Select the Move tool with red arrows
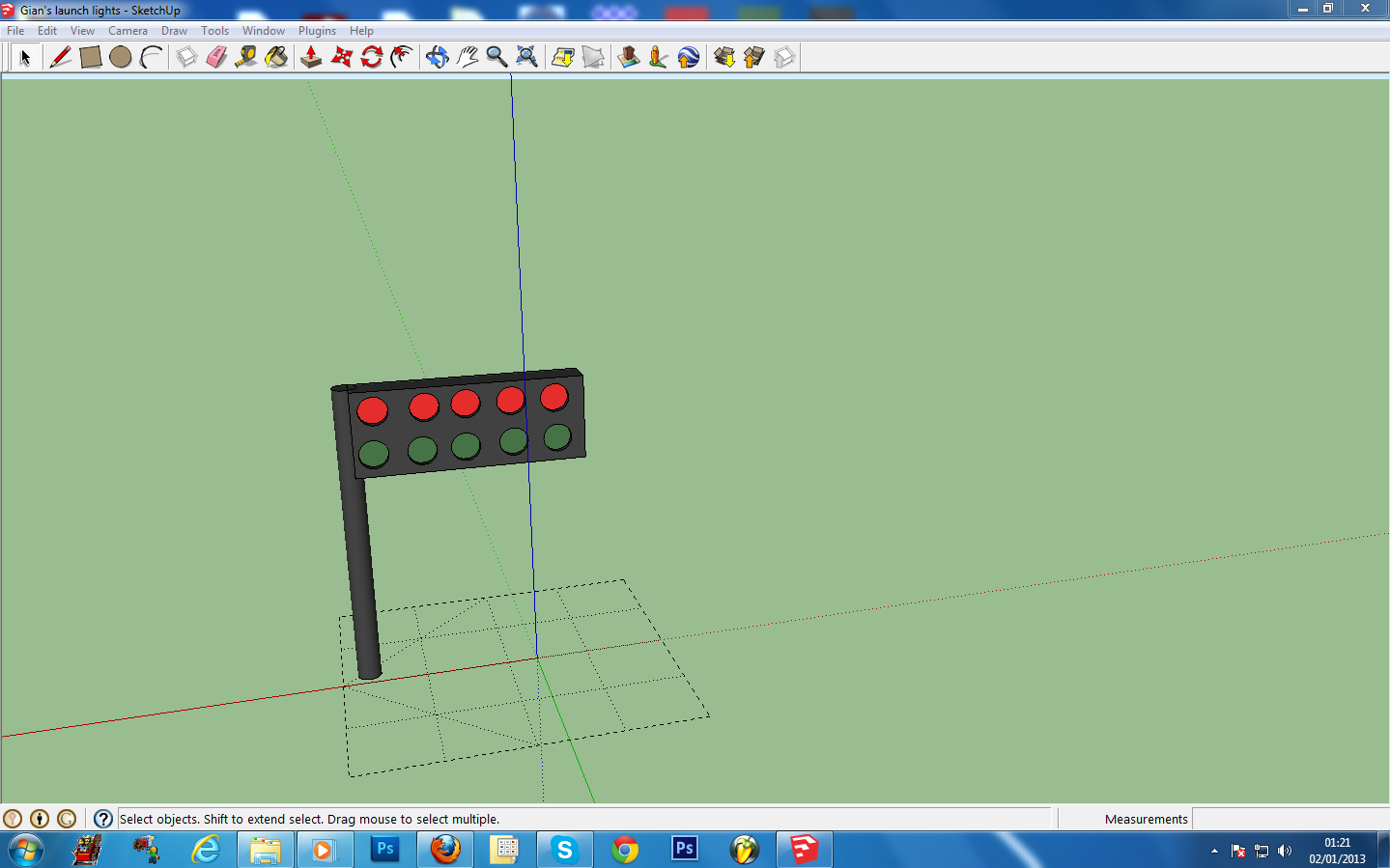 pos(341,58)
